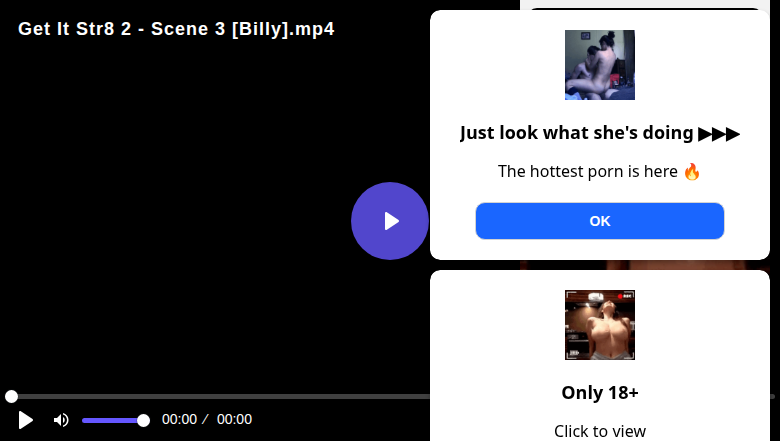Mute audio using the speaker icon
The image size is (780, 441).
tap(61, 420)
